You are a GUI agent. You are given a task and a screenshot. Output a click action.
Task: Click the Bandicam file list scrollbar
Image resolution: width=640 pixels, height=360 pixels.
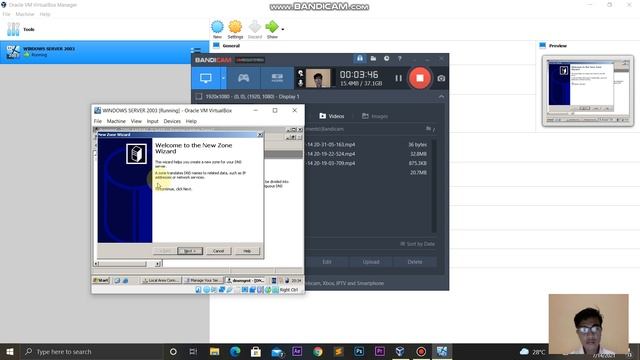tap(434, 186)
